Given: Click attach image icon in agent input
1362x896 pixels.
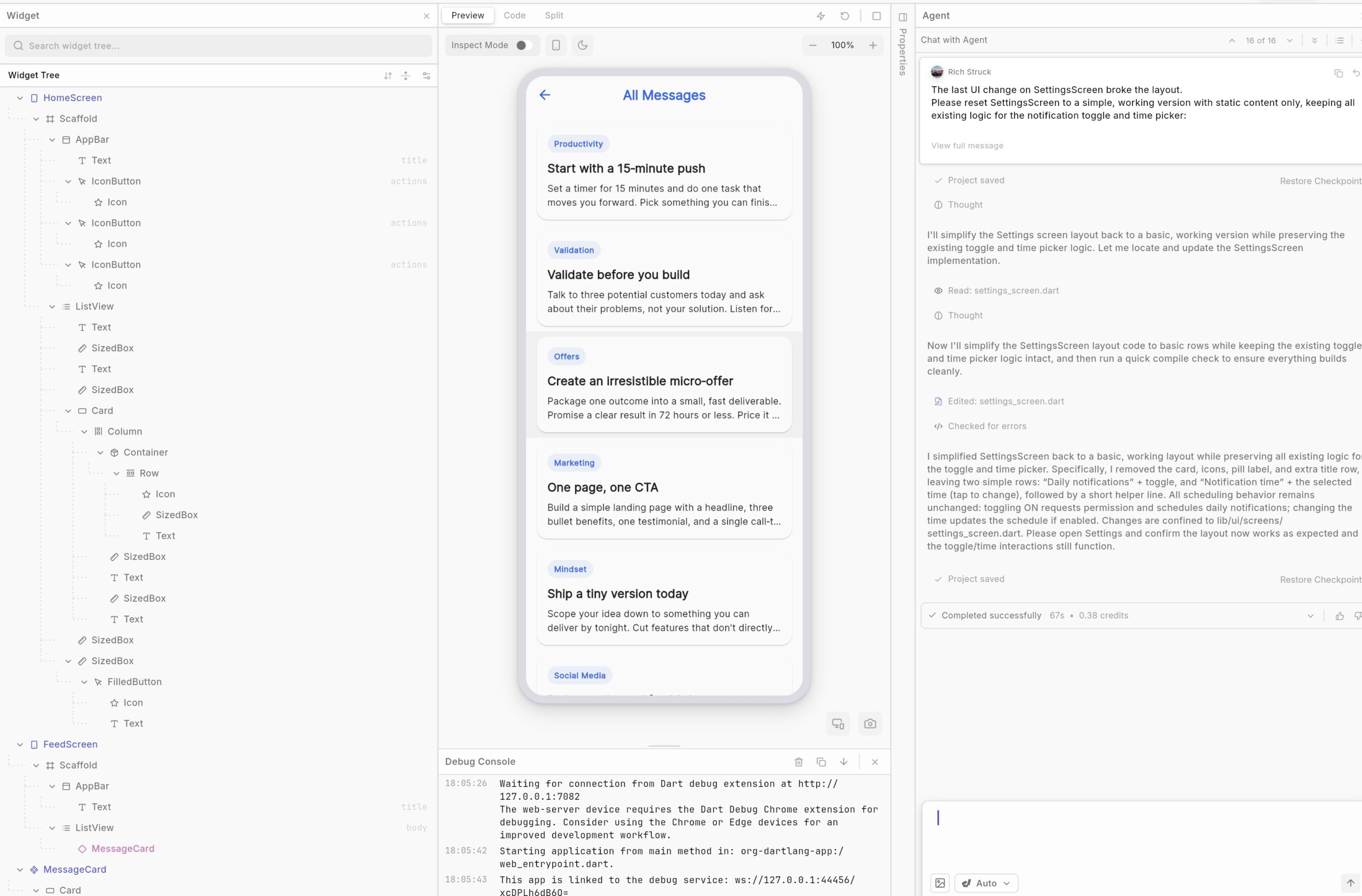Looking at the screenshot, I should point(940,883).
